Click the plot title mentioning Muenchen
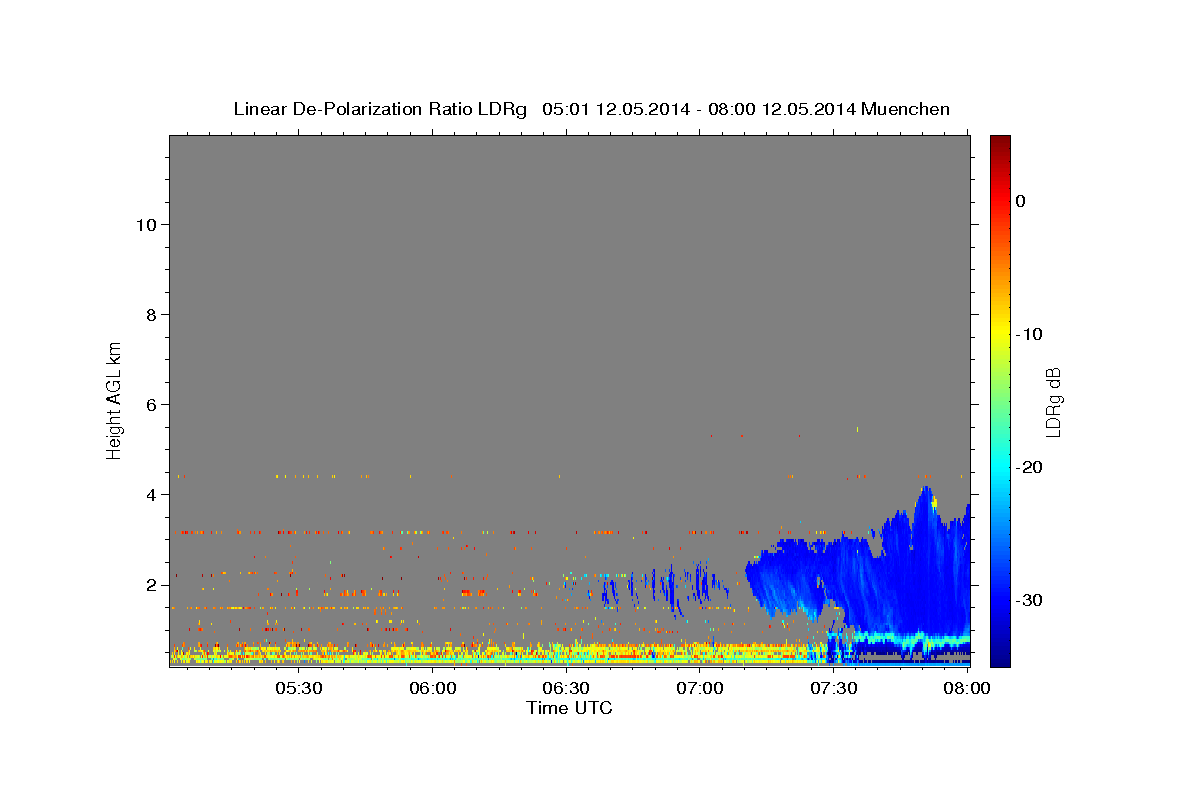This screenshot has height=800, width=1200. (x=592, y=109)
